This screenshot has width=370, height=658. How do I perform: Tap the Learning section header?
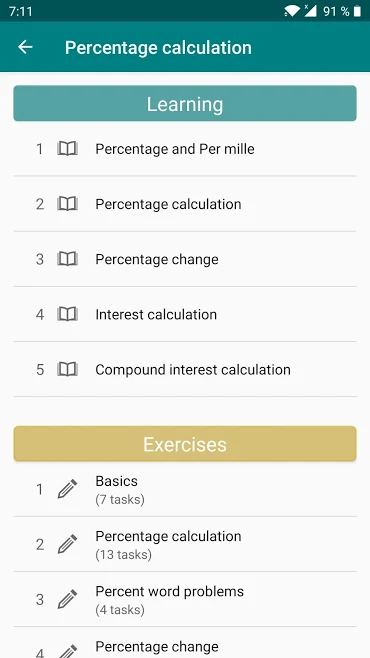(x=185, y=104)
